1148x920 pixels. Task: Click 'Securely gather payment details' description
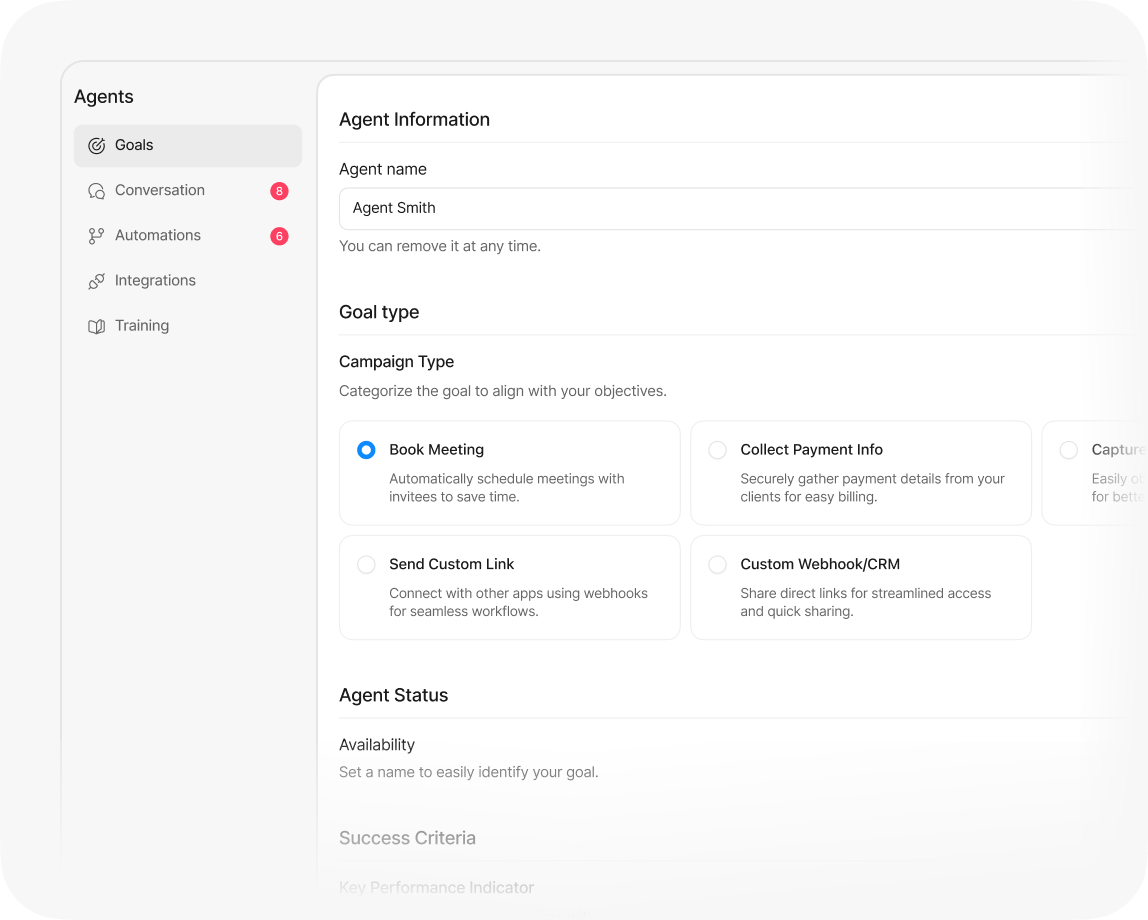tap(872, 487)
